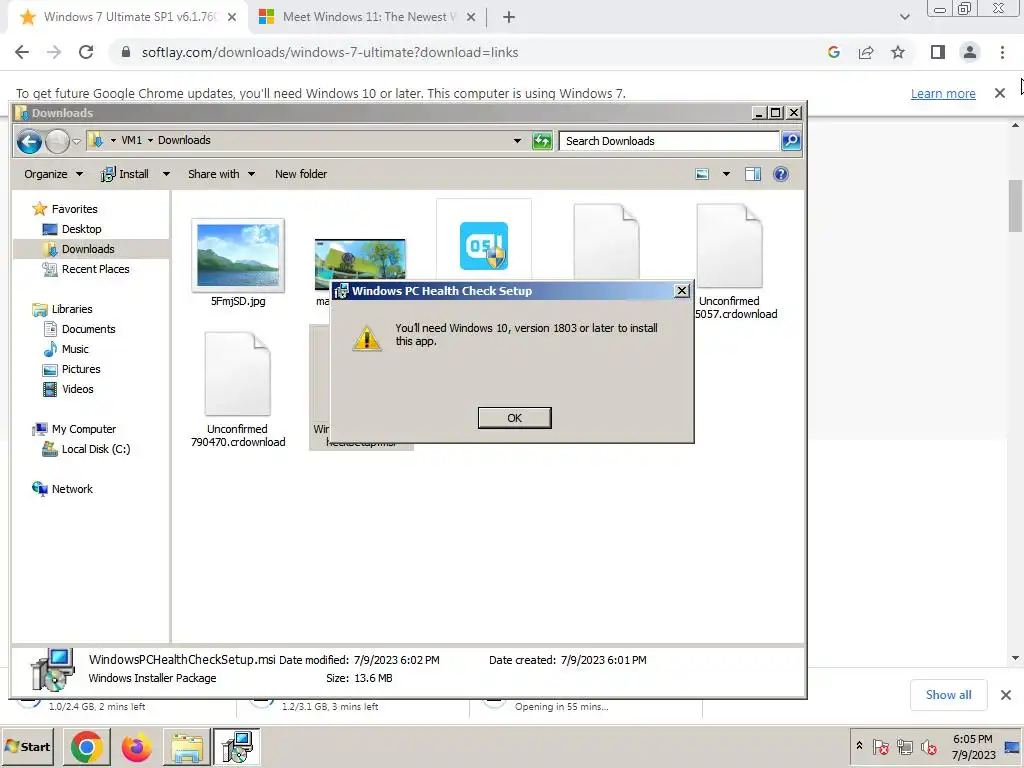Open the Chrome profile icon
Viewport: 1024px width, 768px height.
point(970,52)
